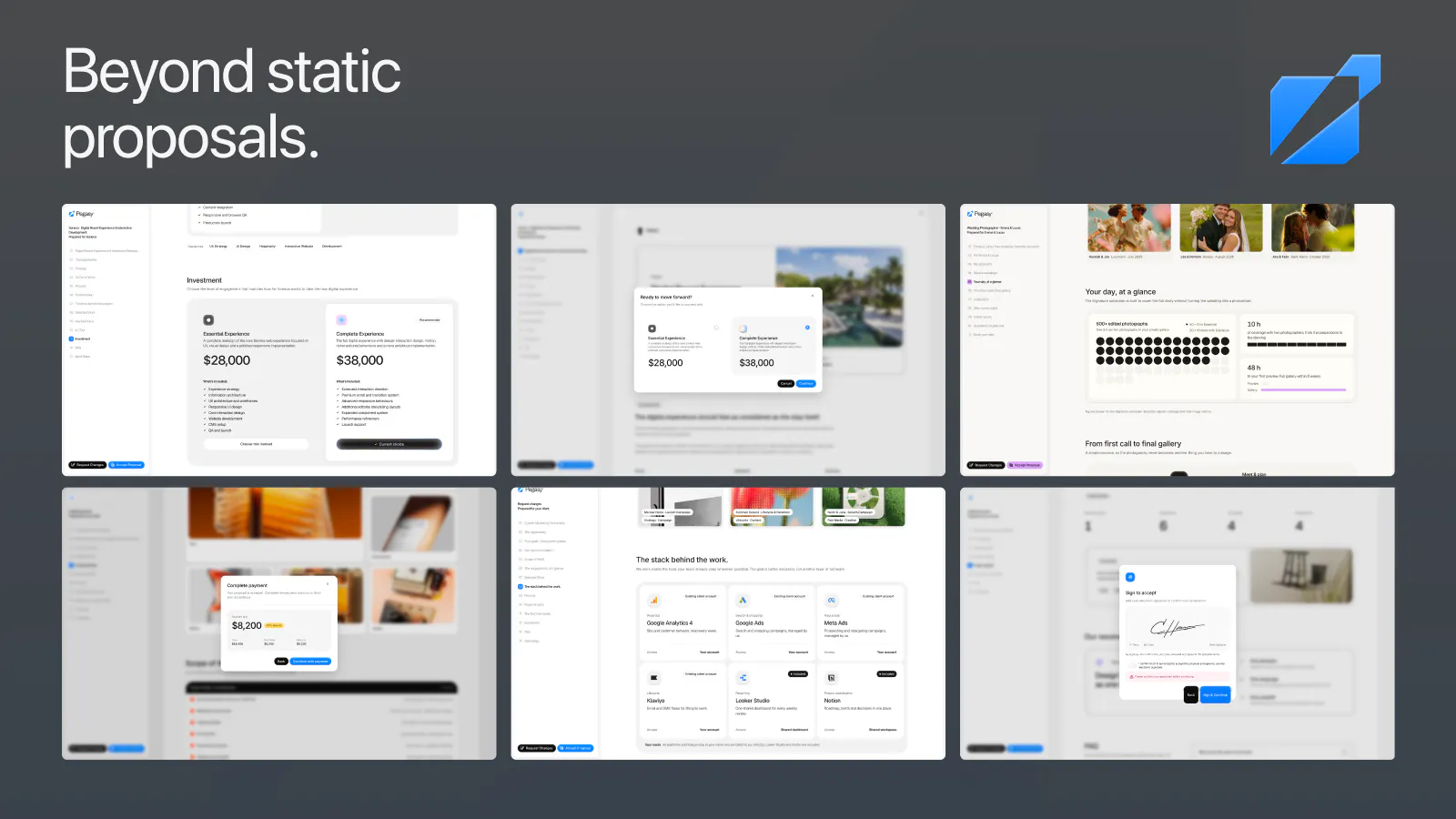Click the signature drawing field
This screenshot has height=819, width=1456.
(1178, 628)
